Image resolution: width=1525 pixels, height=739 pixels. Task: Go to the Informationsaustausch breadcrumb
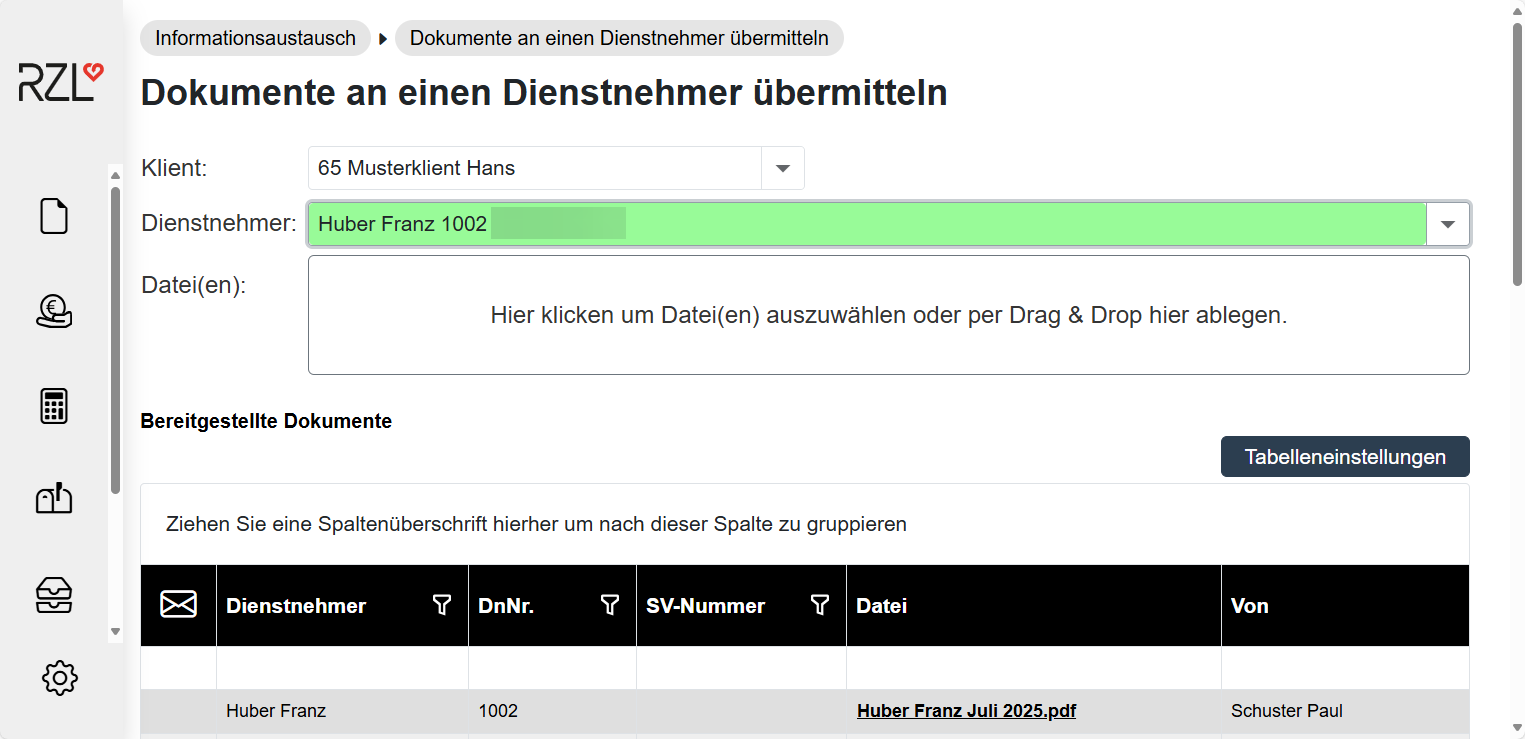[255, 38]
